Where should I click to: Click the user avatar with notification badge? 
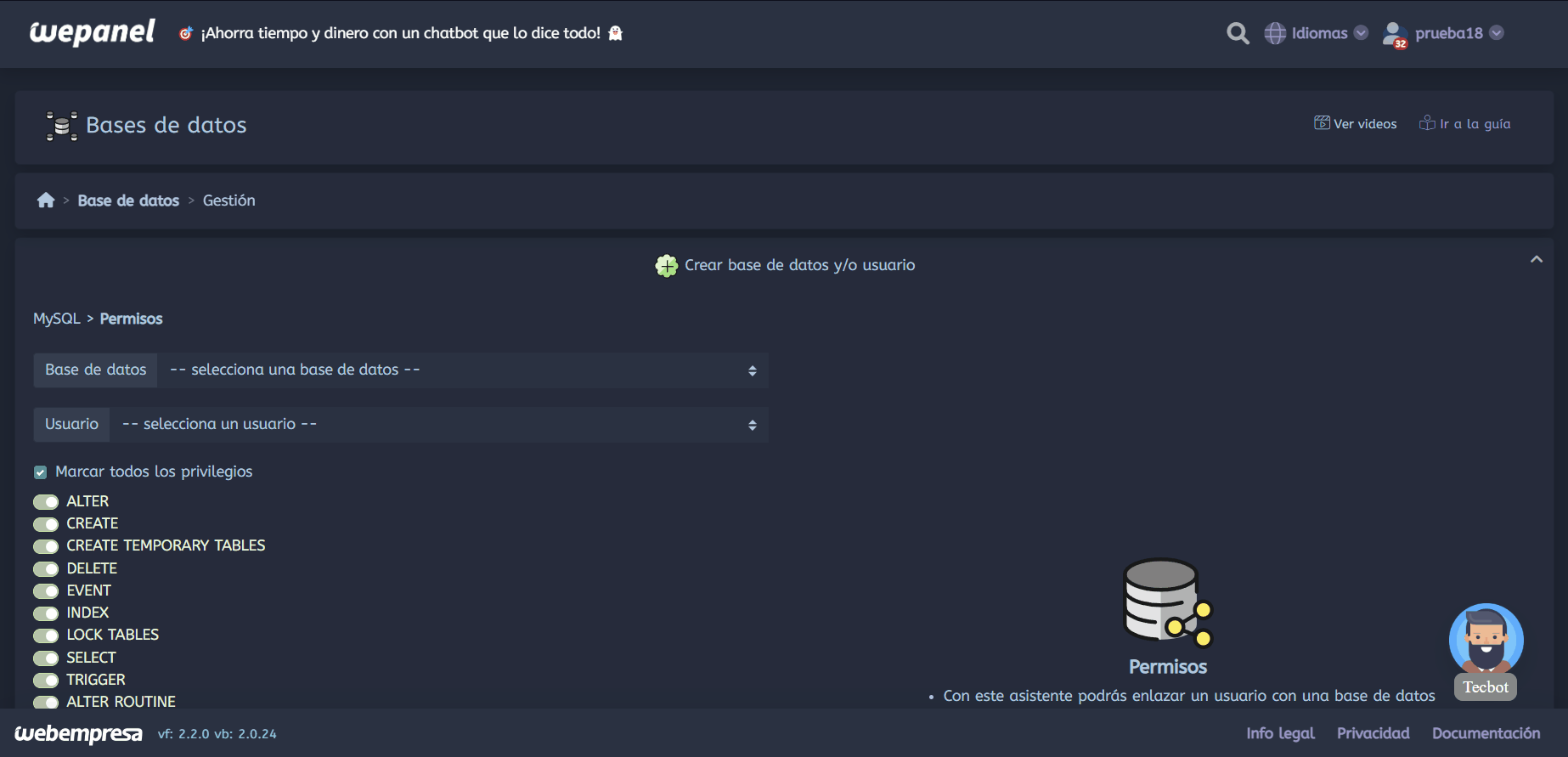pos(1394,34)
